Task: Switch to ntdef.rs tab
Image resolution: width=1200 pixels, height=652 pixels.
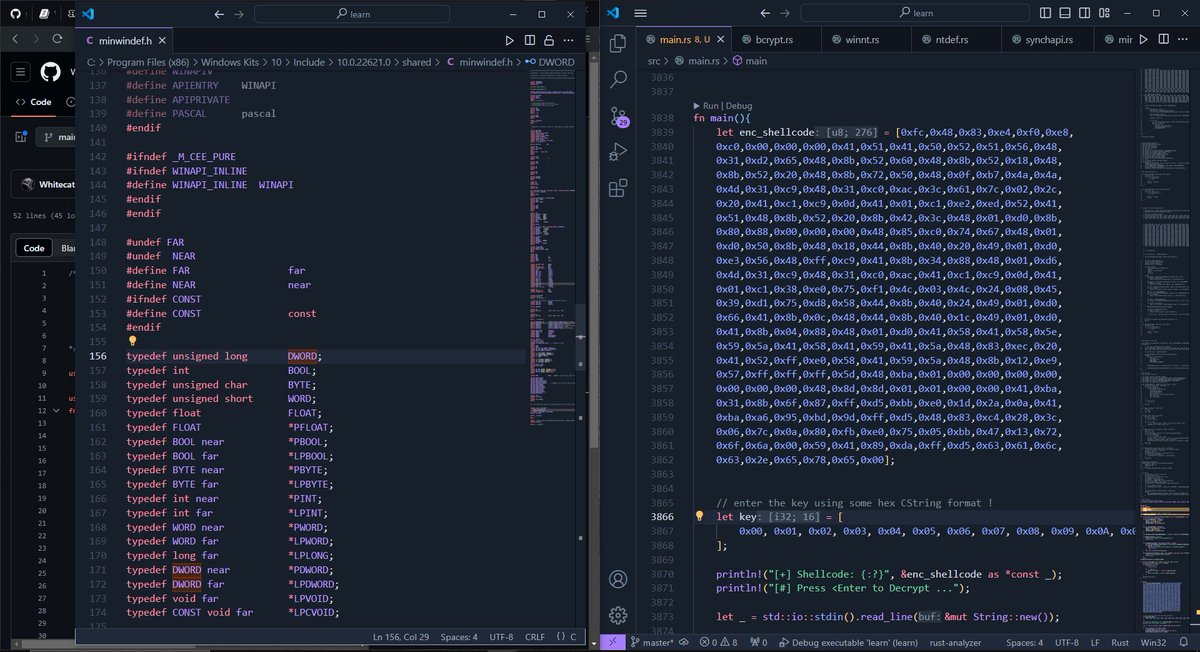Action: [x=955, y=40]
